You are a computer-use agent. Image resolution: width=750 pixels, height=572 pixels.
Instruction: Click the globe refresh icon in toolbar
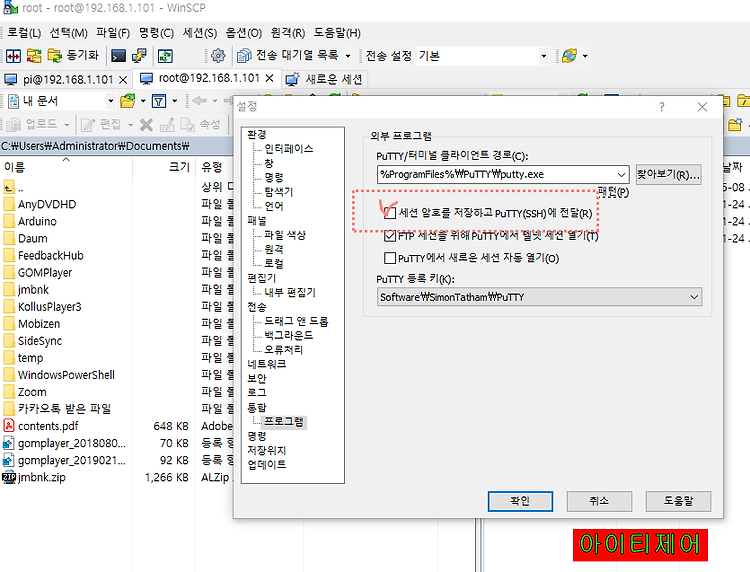coord(569,56)
